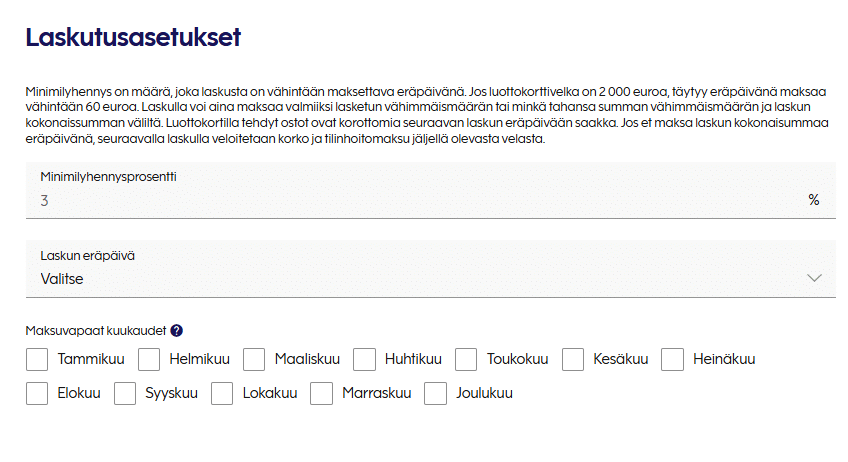Screen dimensions: 848x462
Task: Tick the Elokuu month box
Action: [x=37, y=394]
